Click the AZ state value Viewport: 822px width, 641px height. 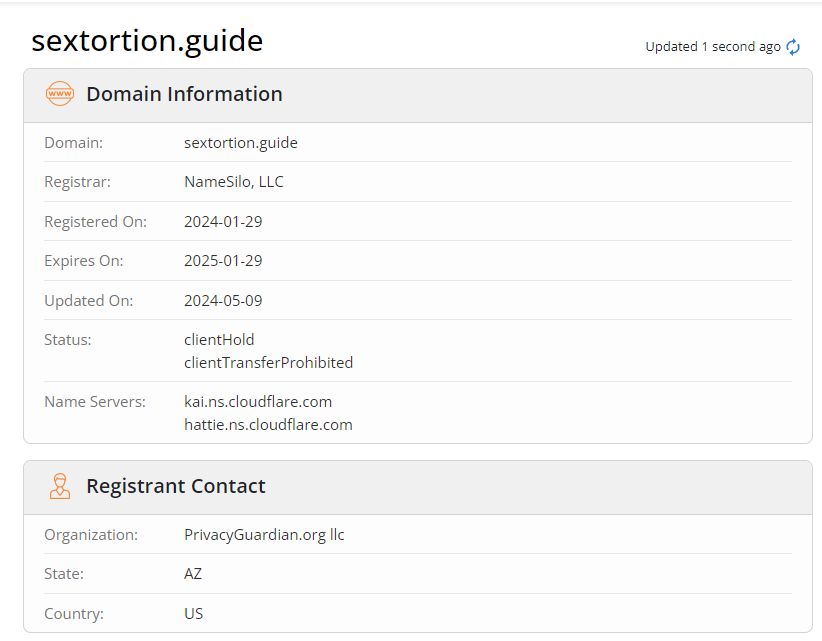click(x=193, y=573)
